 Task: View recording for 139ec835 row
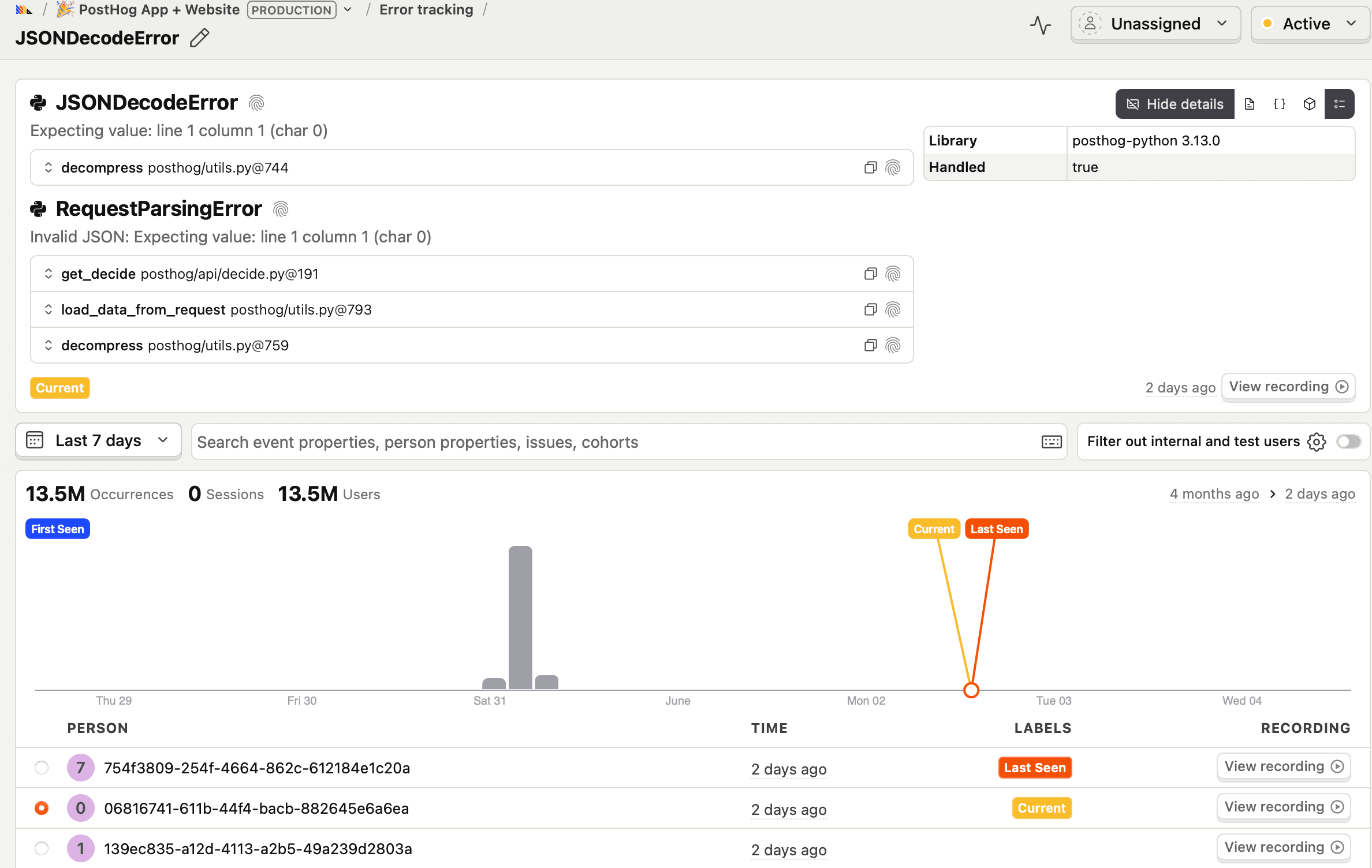[1284, 847]
